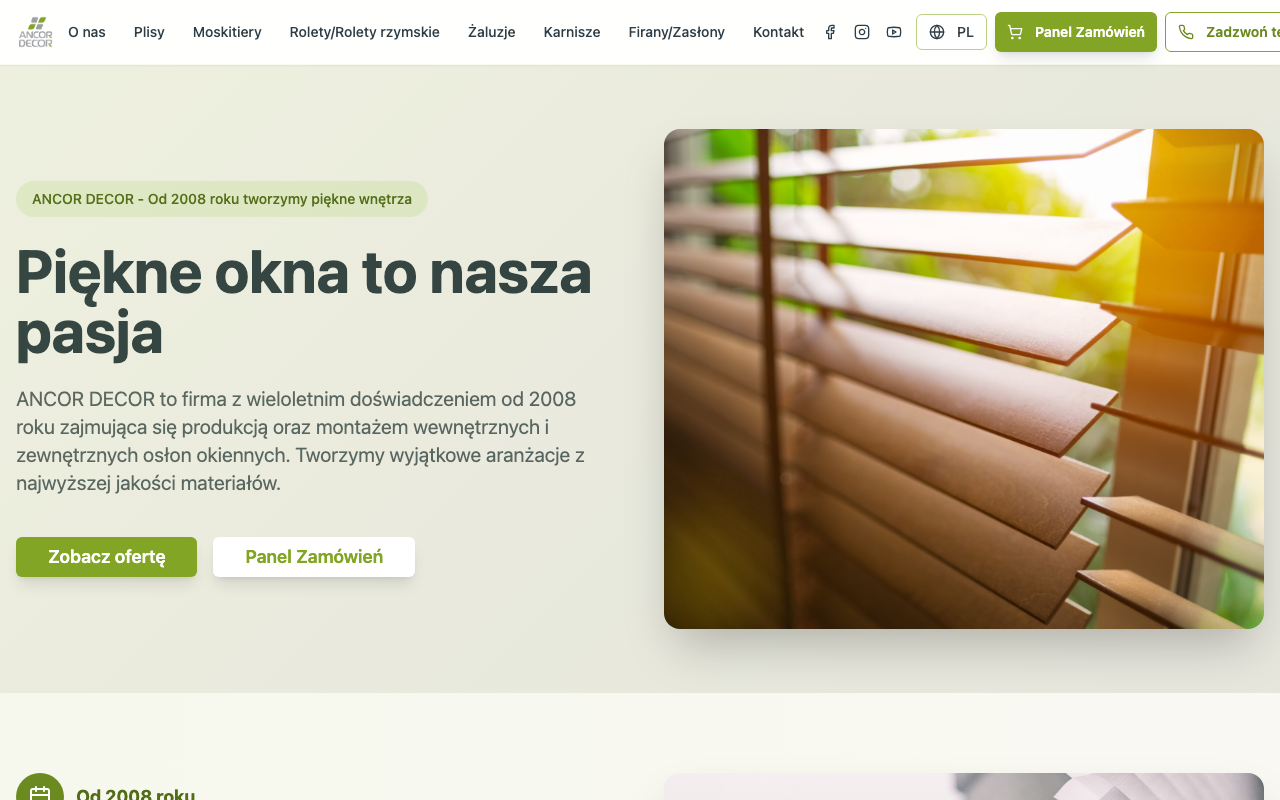The height and width of the screenshot is (800, 1280).
Task: Click the white Panel Zamówień hero button
Action: 314,557
